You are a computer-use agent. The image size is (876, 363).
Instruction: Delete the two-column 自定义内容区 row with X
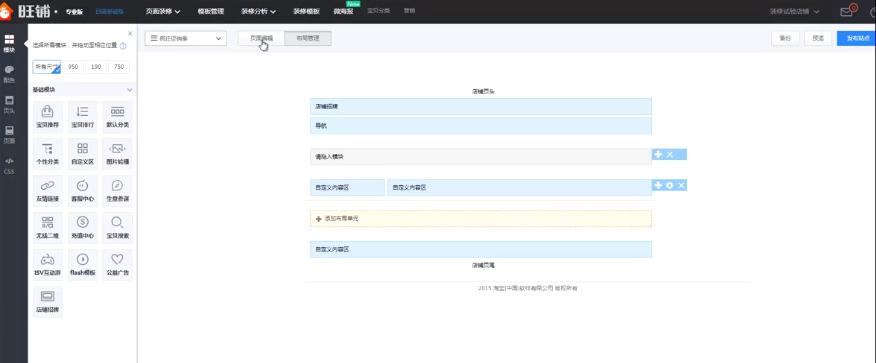[x=682, y=185]
